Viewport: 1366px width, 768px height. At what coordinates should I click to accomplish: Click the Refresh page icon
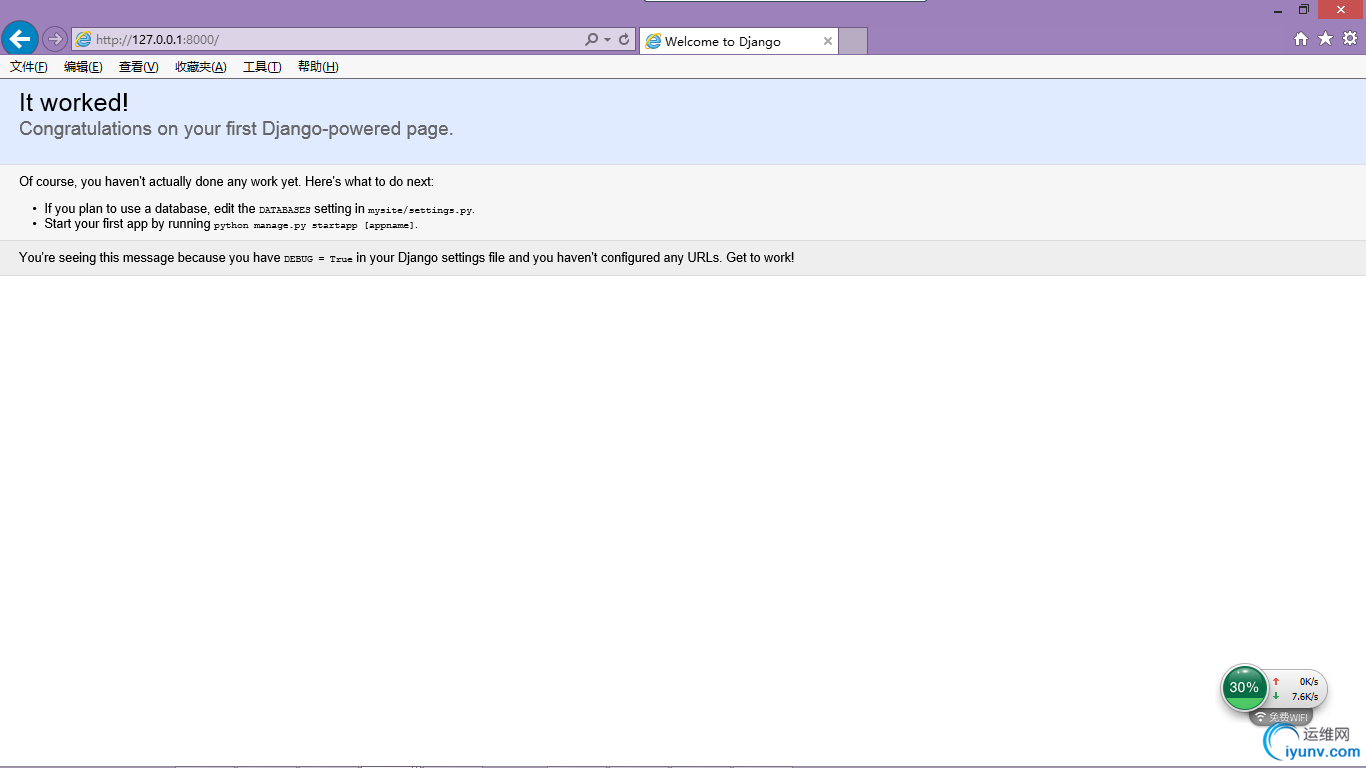(624, 39)
